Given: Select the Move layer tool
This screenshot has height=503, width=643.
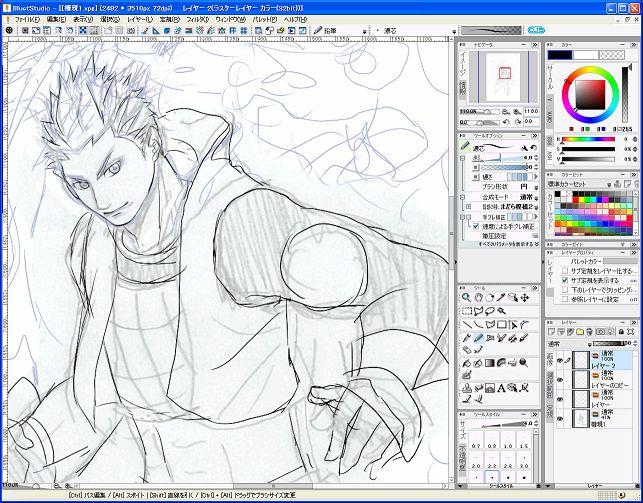Looking at the screenshot, I should [x=522, y=297].
